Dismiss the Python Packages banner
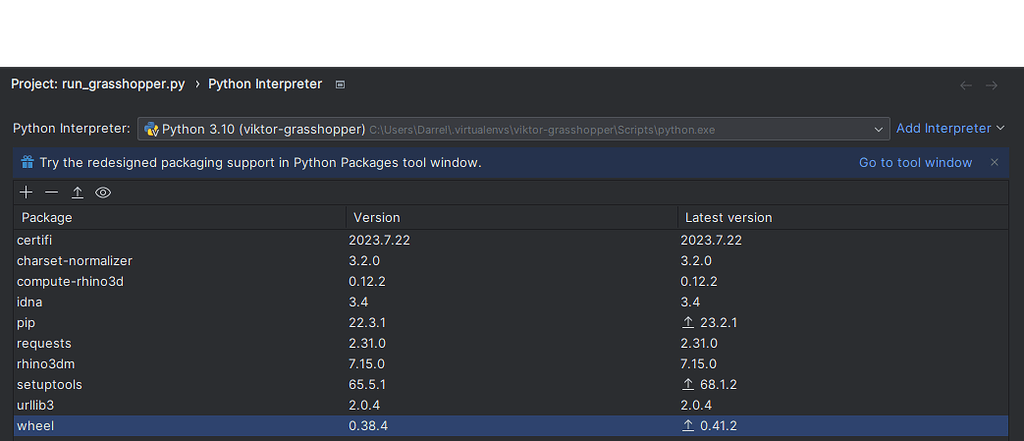1024x441 pixels. tap(994, 162)
